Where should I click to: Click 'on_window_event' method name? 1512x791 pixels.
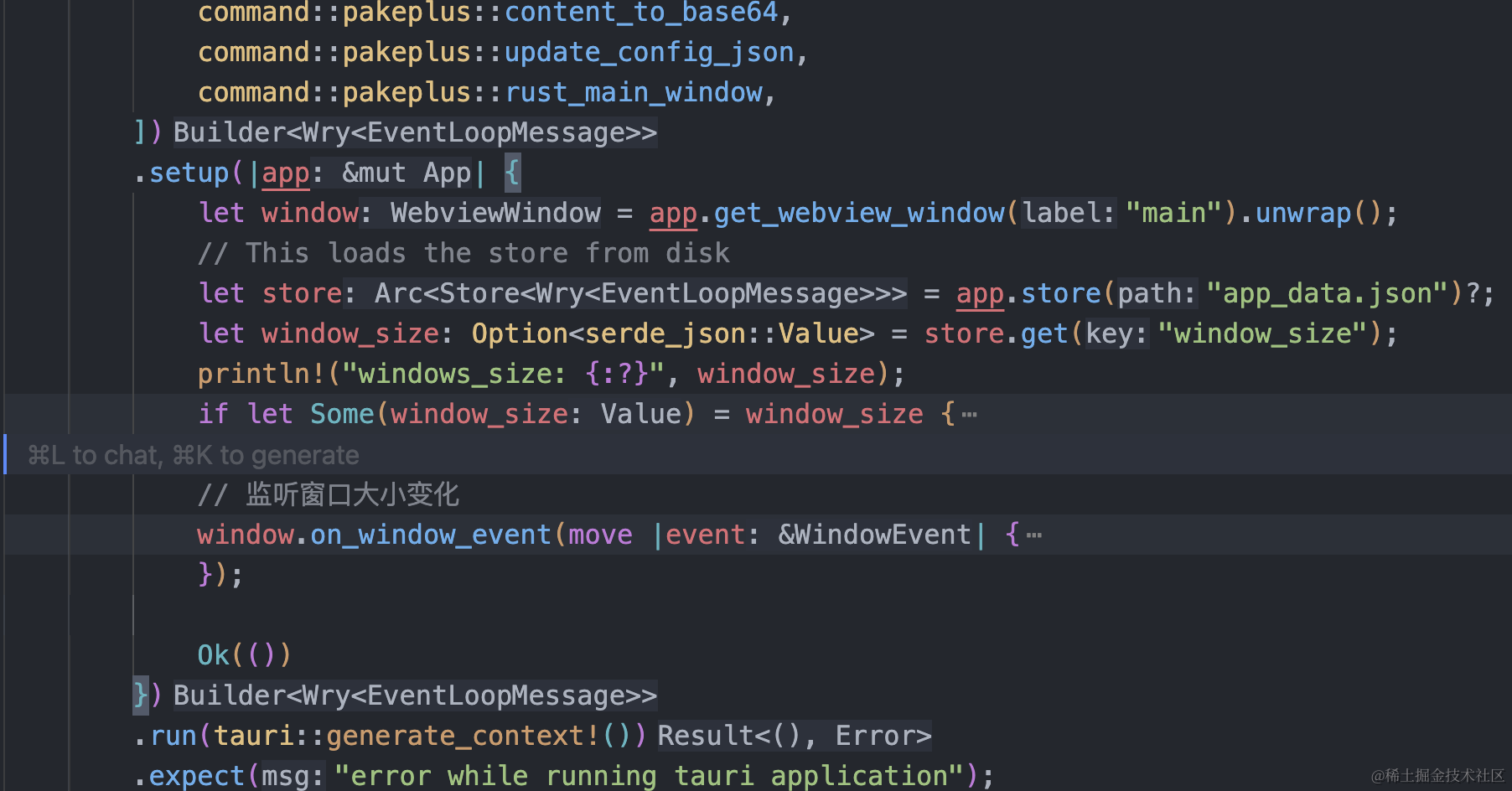[431, 535]
